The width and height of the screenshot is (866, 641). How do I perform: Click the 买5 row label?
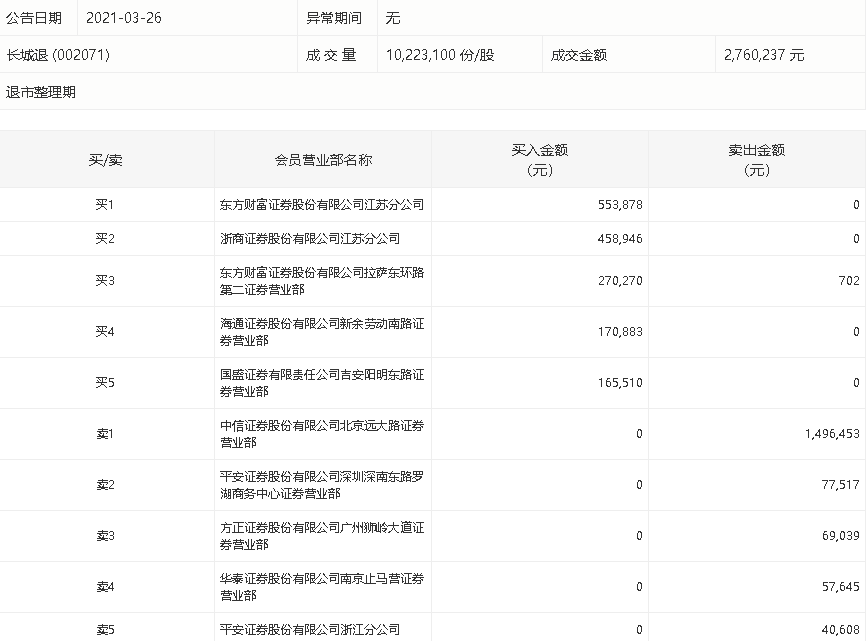pos(105,383)
